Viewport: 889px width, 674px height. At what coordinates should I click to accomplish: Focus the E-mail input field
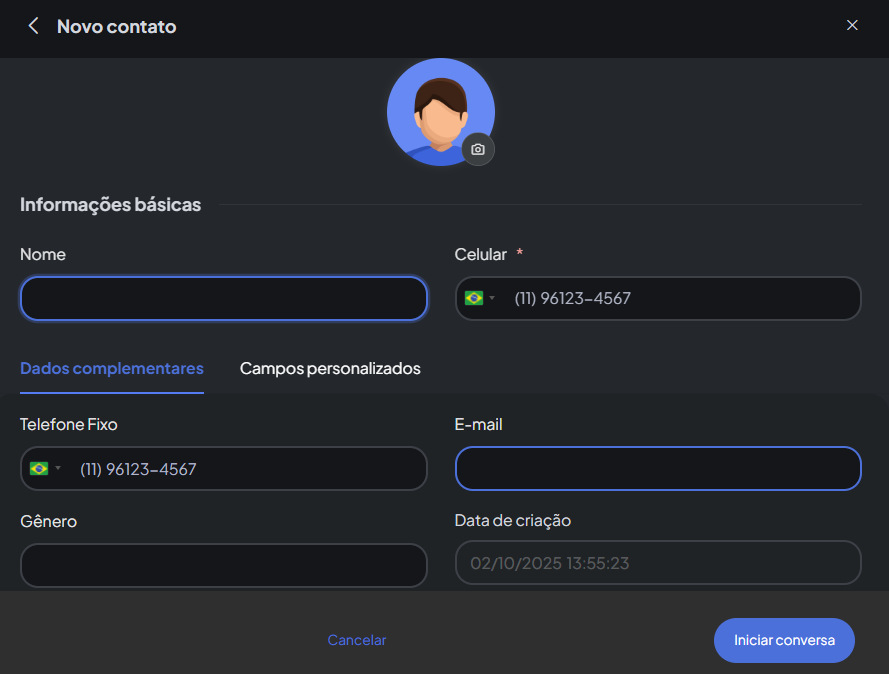tap(658, 468)
